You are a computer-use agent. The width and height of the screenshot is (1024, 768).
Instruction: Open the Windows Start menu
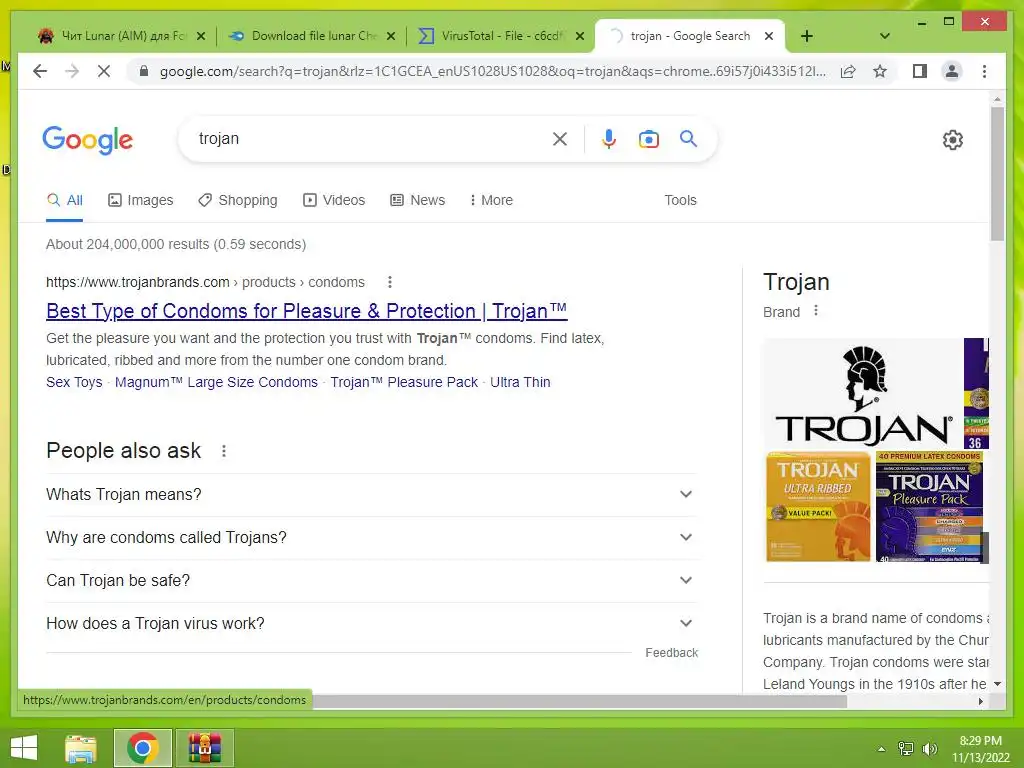24,748
